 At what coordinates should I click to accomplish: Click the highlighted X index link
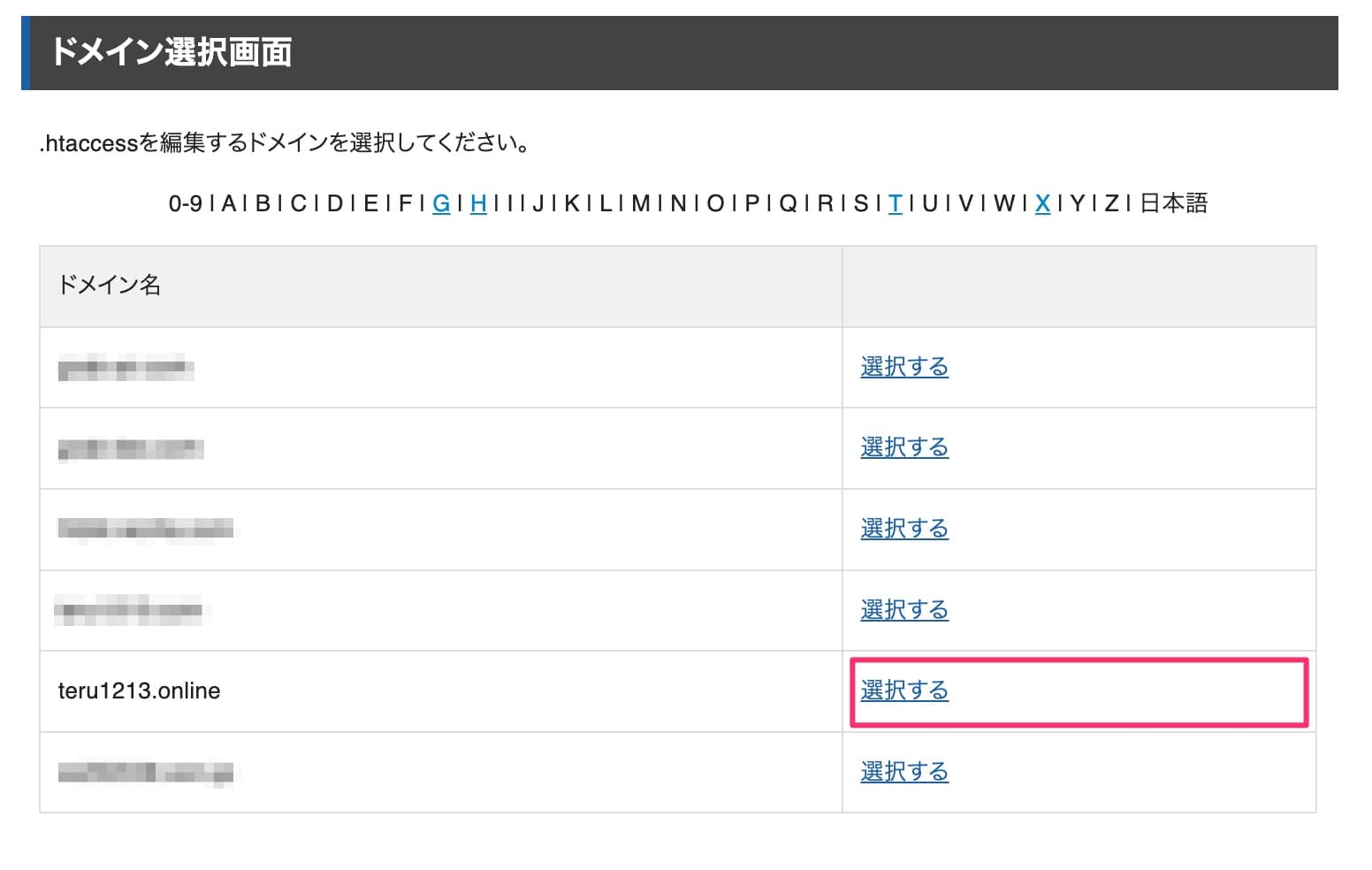pos(1042,204)
